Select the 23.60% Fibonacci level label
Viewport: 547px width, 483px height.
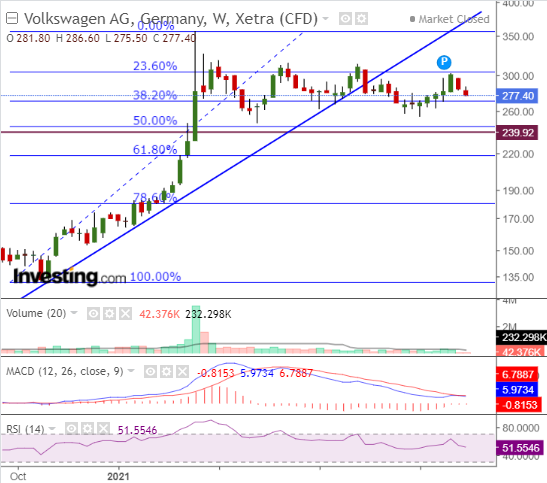coord(155,66)
